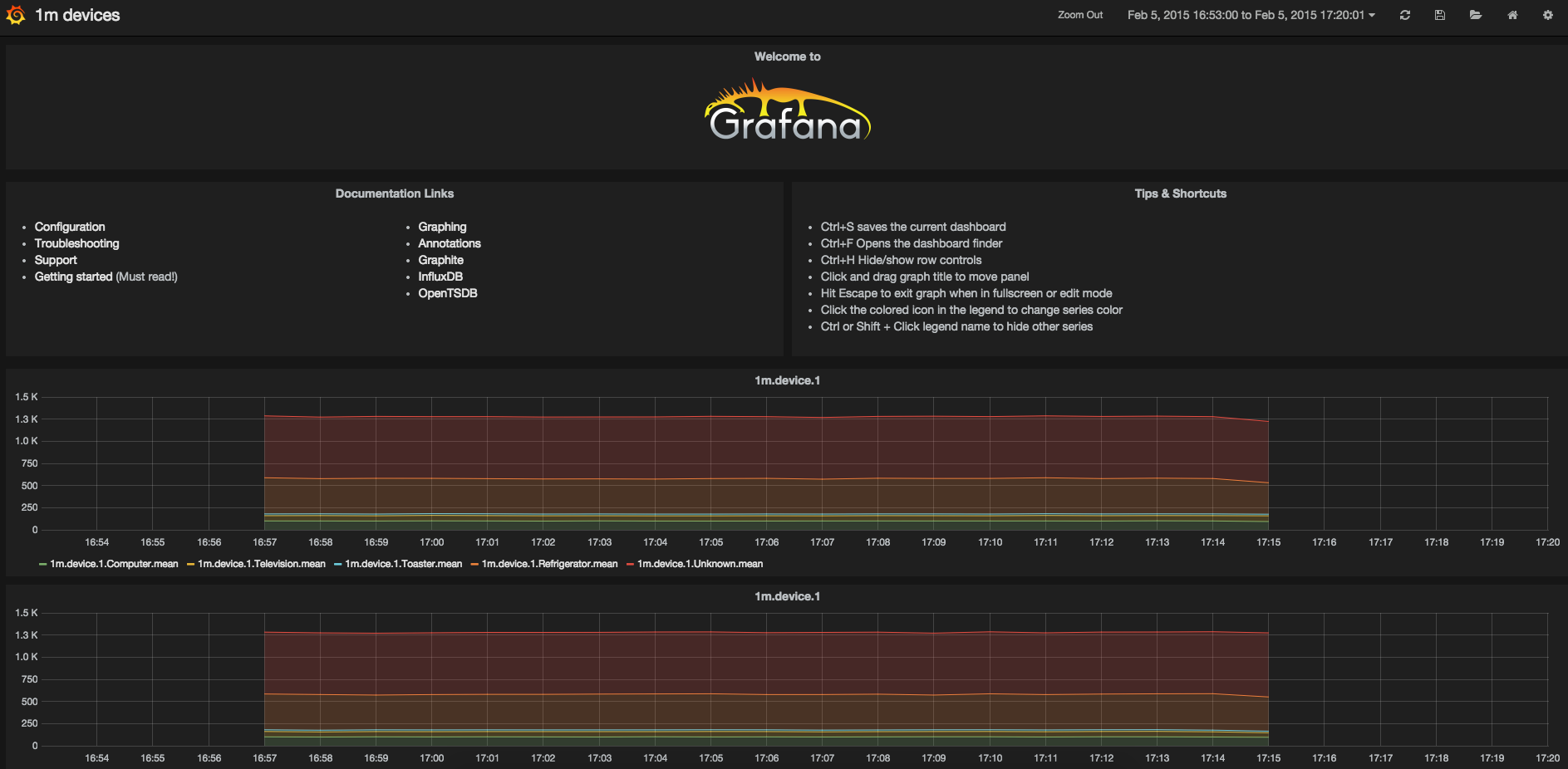The height and width of the screenshot is (769, 1568).
Task: Click the Unknown.mean legend color icon
Action: [x=631, y=565]
